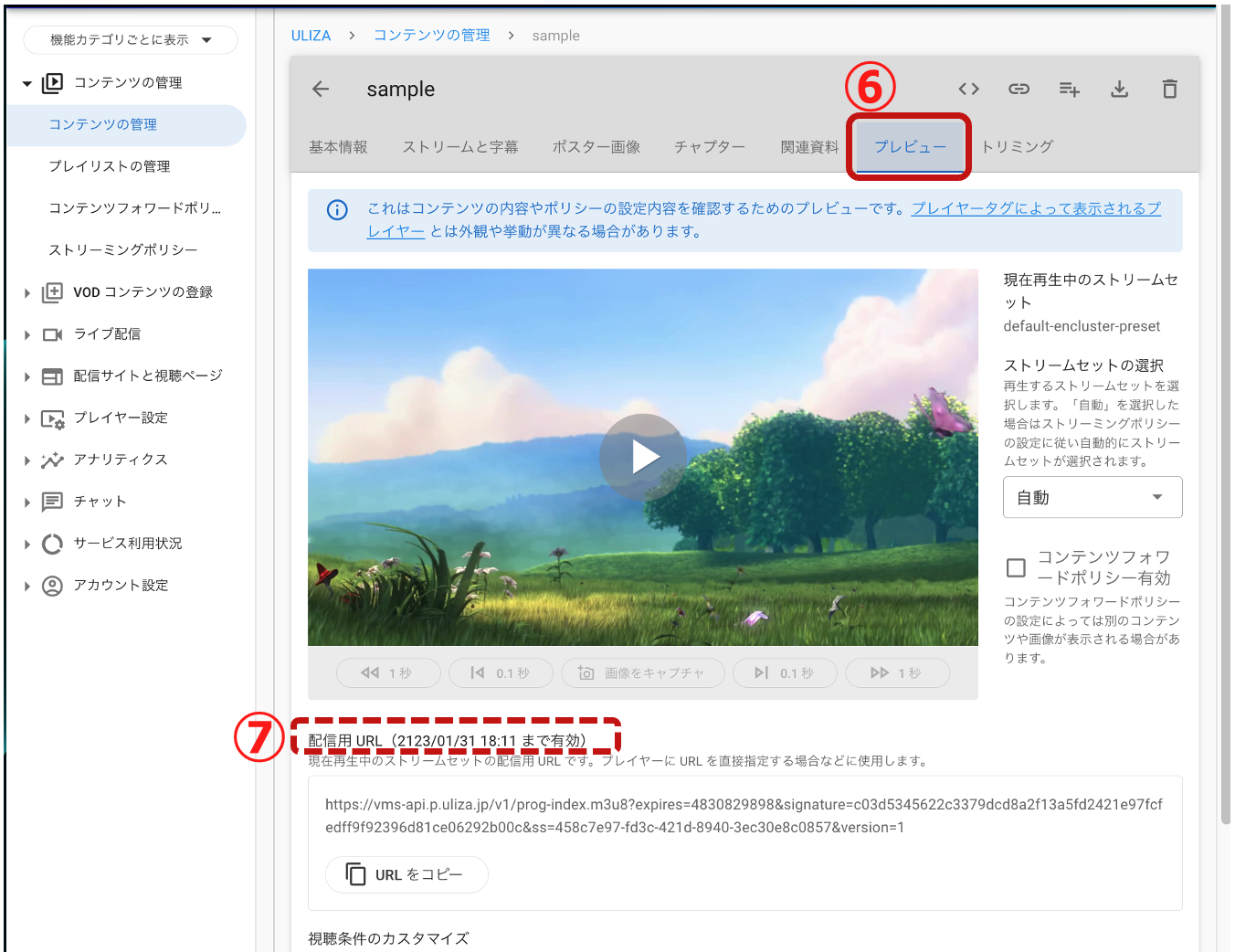Switch to the トリミング tab

1018,147
